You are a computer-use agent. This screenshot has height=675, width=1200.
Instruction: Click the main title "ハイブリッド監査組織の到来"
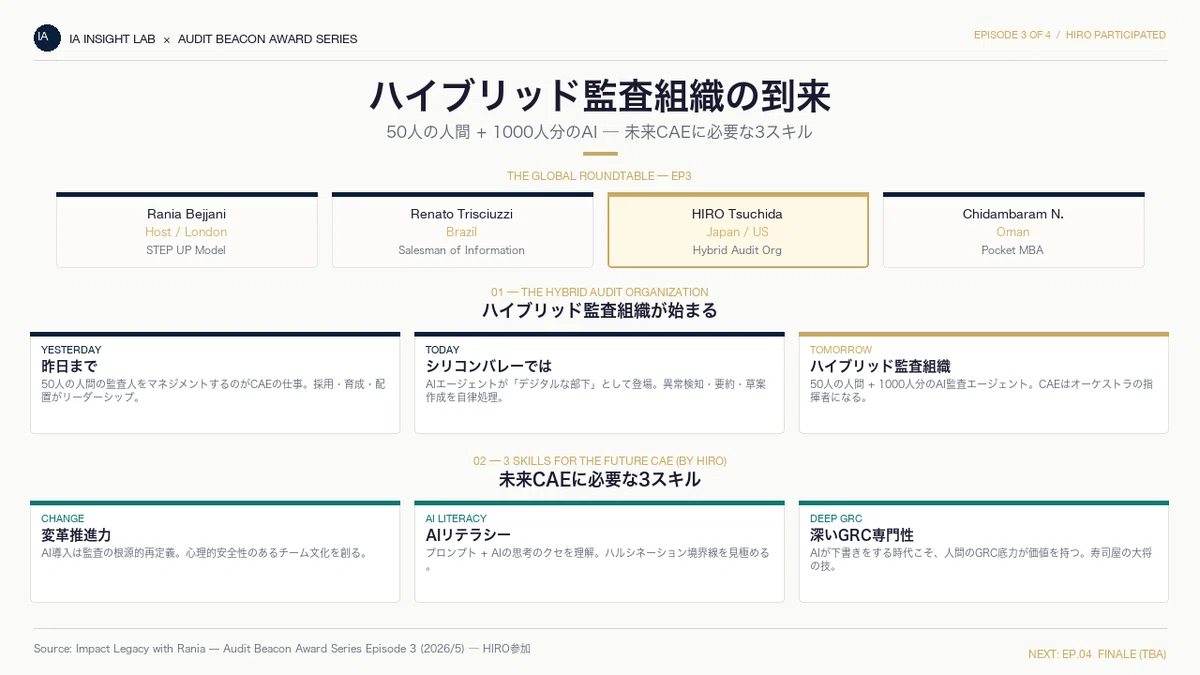(600, 96)
